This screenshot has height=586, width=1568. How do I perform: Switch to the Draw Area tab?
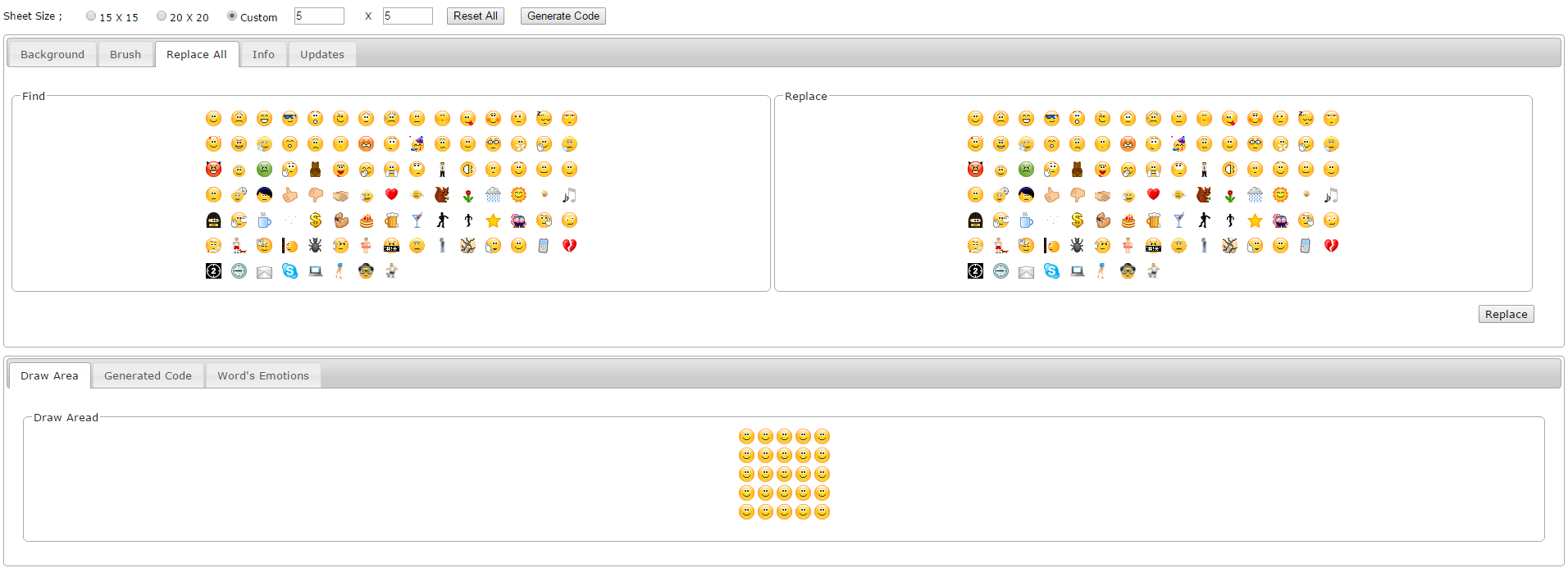[x=49, y=375]
